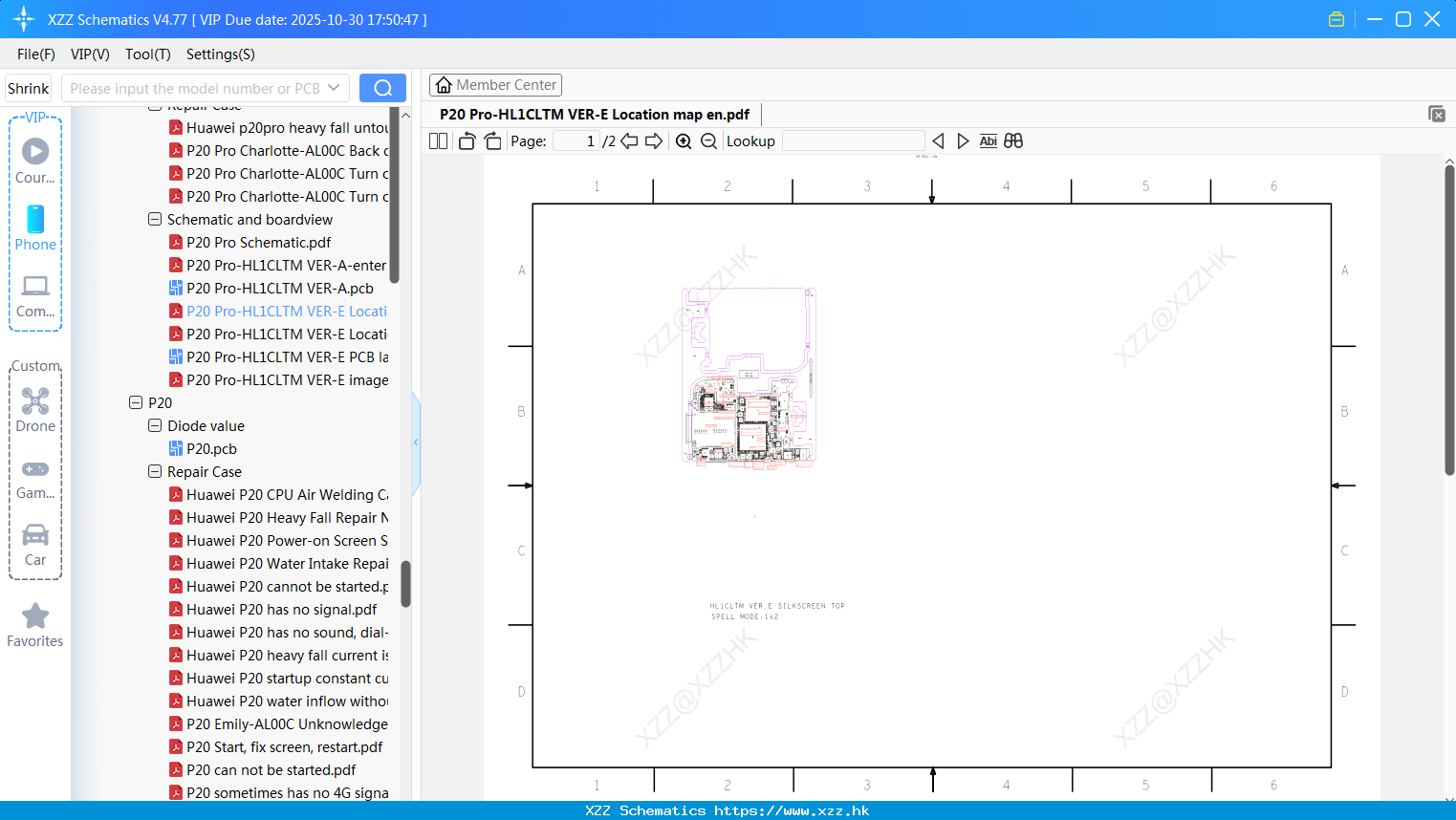Open the model number dropdown arrow
Screen dimensions: 1456x820
tap(334, 88)
